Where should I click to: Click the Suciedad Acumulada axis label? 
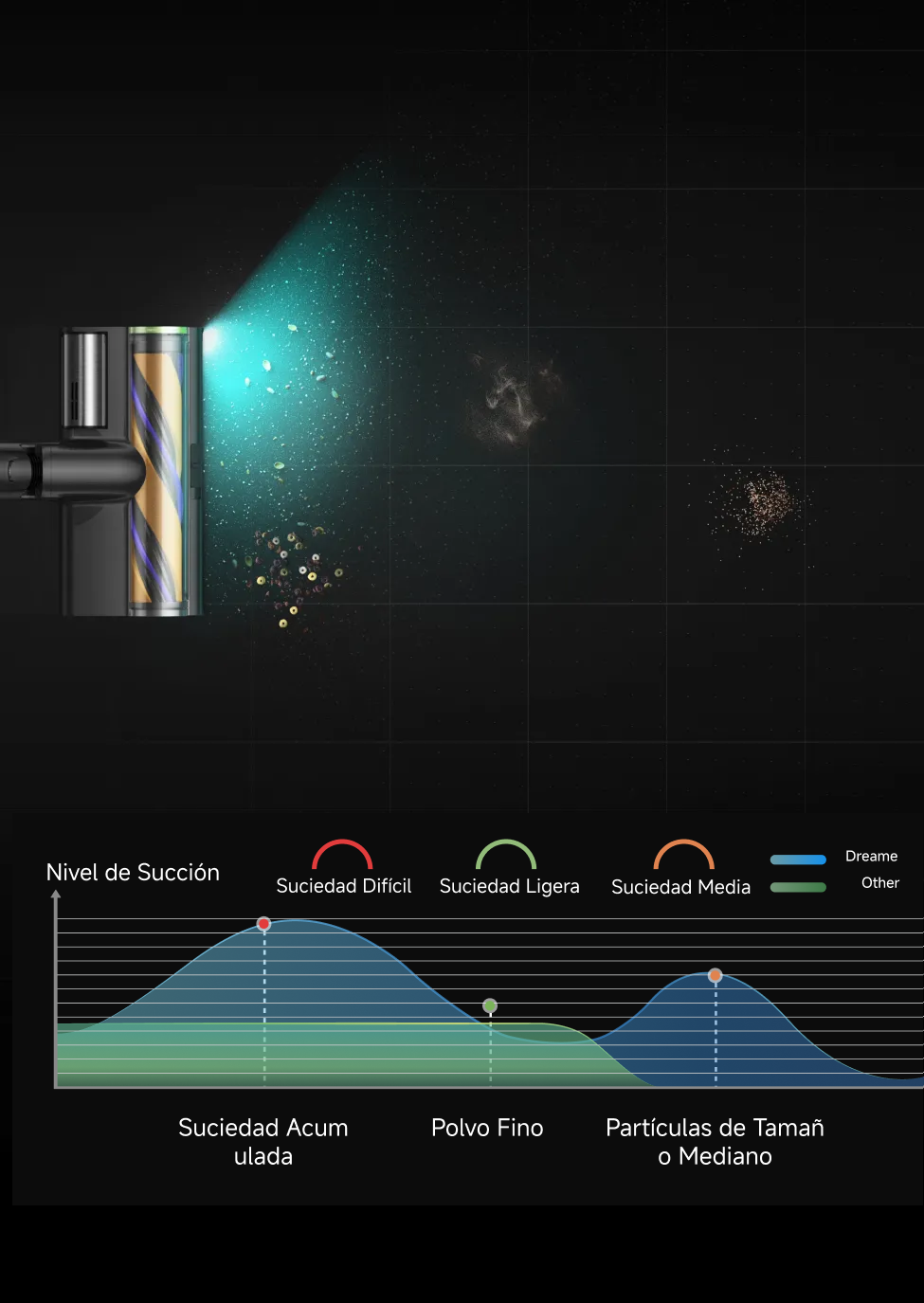263,1141
